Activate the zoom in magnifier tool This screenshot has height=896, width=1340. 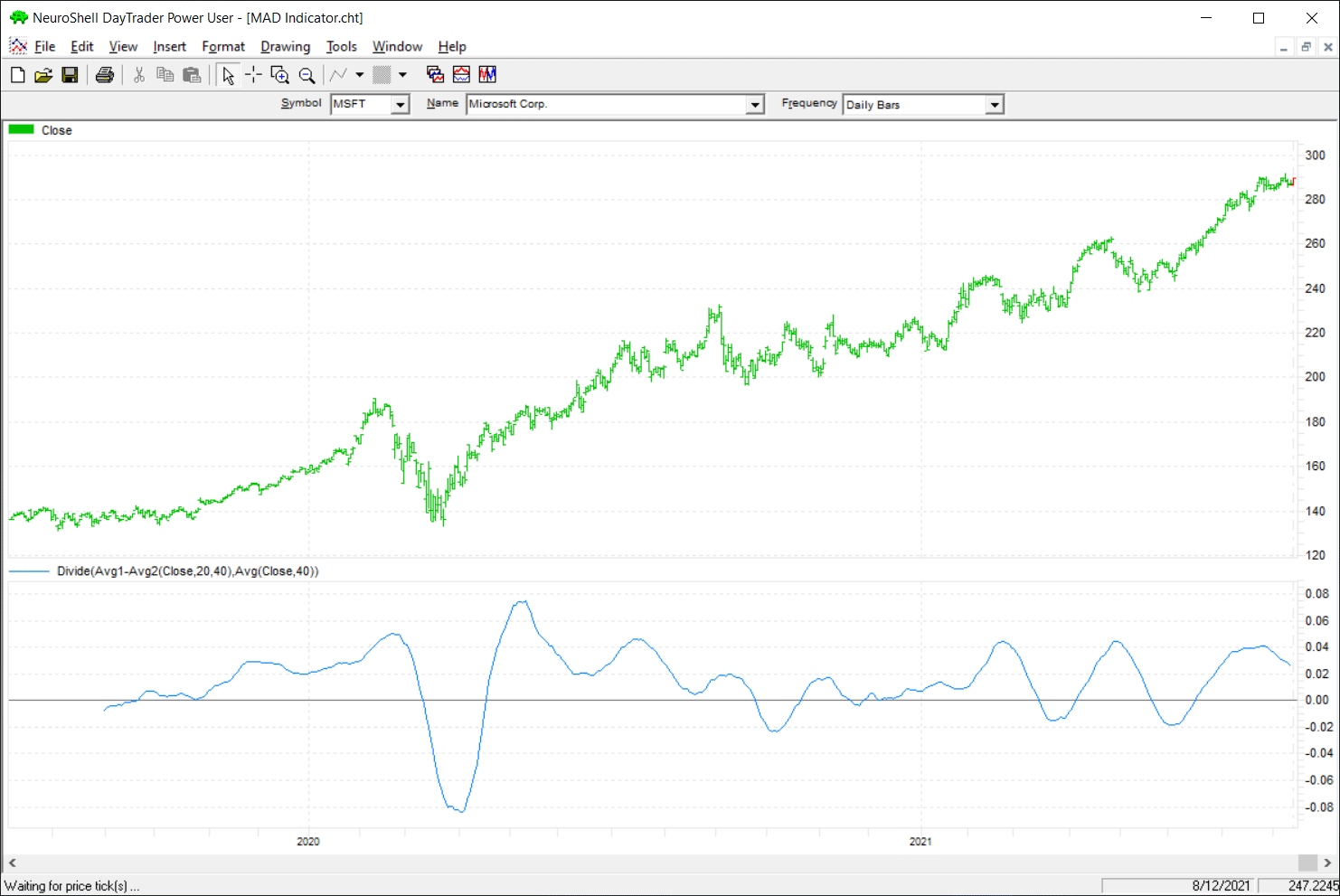pos(280,75)
